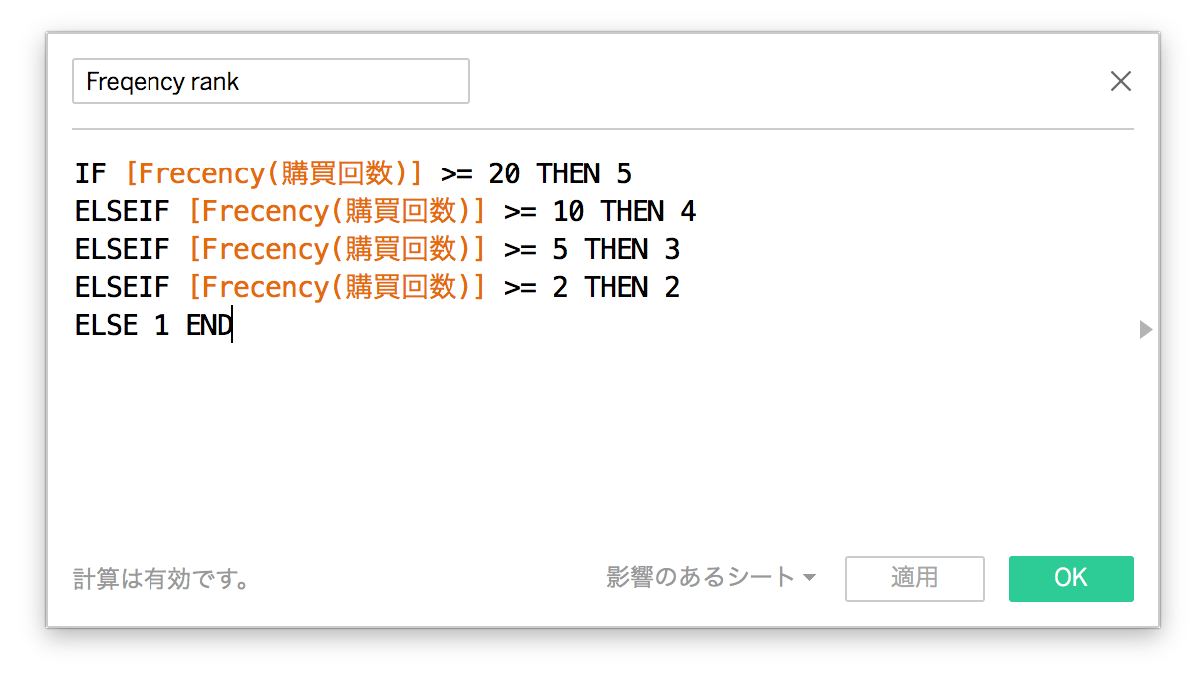Image resolution: width=1200 pixels, height=674 pixels.
Task: Click the "計算は有効です。" status message
Action: pos(162,579)
